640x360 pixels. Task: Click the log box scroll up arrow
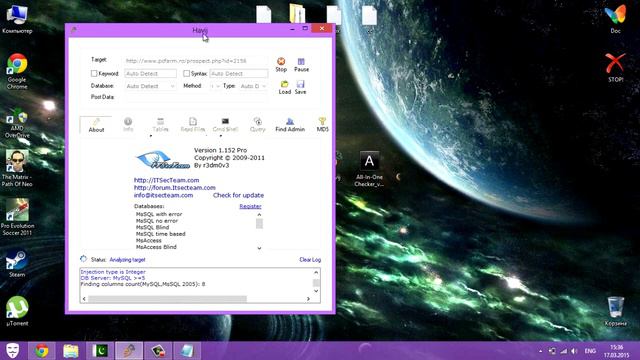(x=316, y=272)
